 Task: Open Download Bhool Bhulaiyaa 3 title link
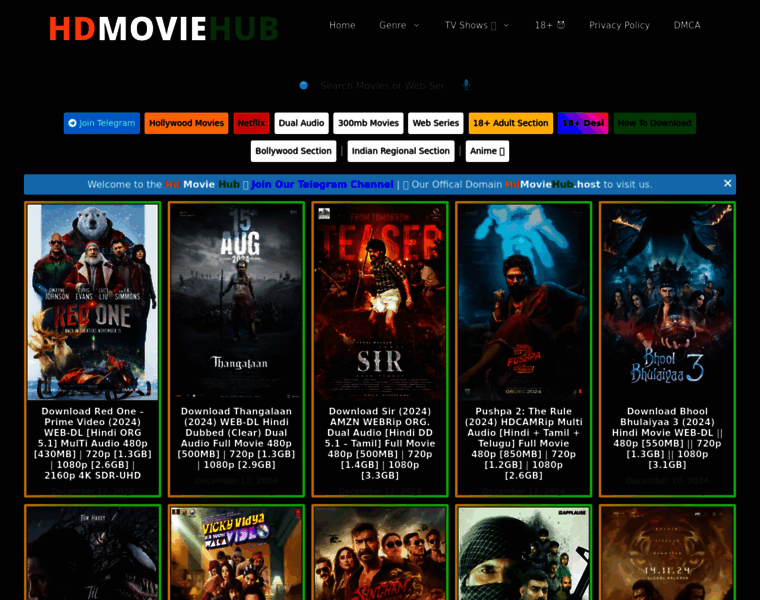[x=667, y=438]
